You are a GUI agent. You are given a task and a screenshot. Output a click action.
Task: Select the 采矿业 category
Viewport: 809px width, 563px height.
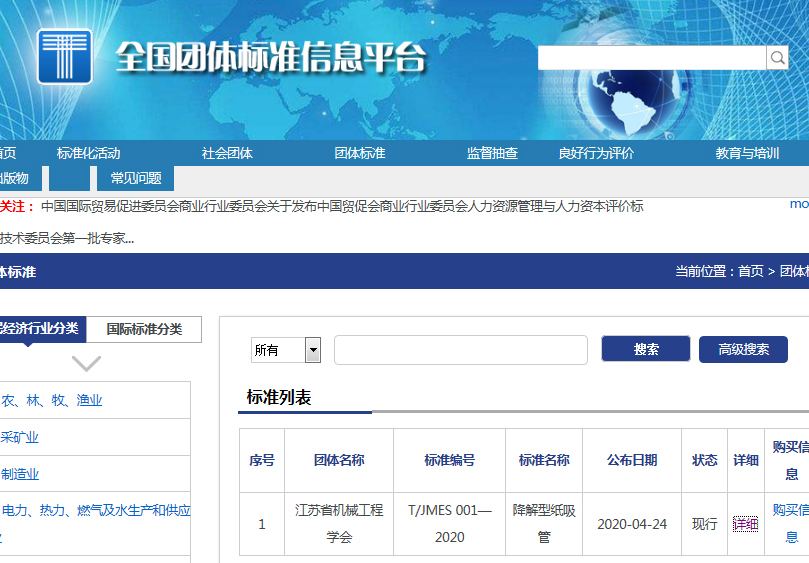click(x=20, y=438)
